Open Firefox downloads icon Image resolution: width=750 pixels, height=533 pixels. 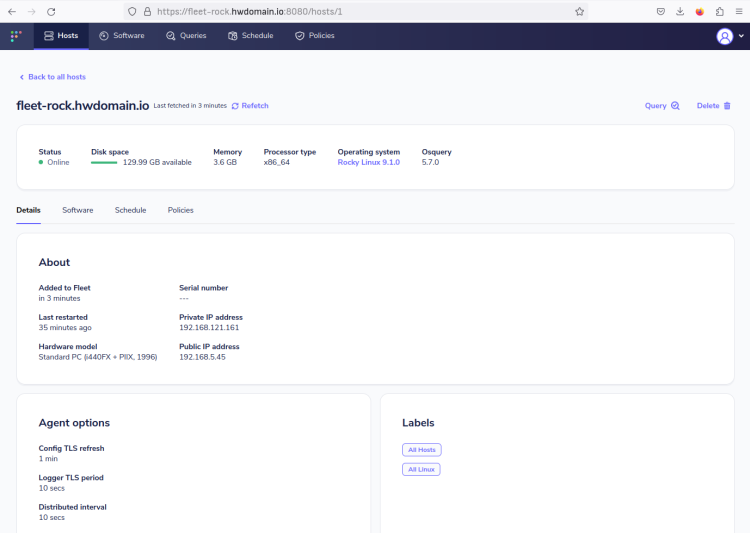tap(680, 11)
